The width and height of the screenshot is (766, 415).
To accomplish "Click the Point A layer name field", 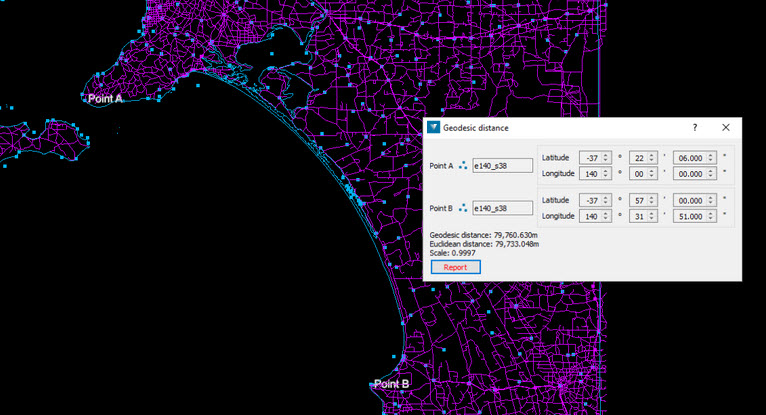I will 502,166.
